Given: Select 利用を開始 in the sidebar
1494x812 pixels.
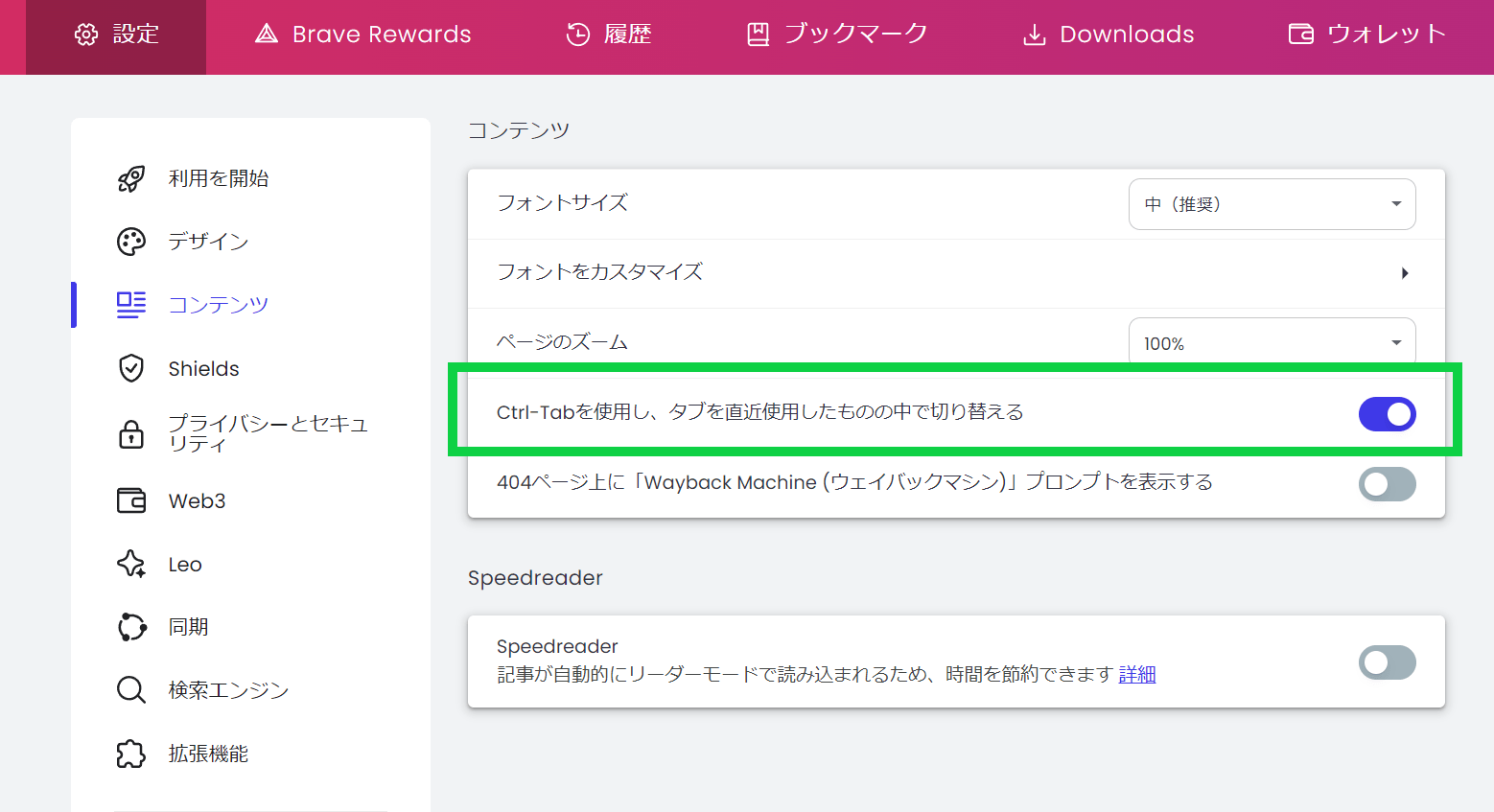Looking at the screenshot, I should (x=219, y=178).
